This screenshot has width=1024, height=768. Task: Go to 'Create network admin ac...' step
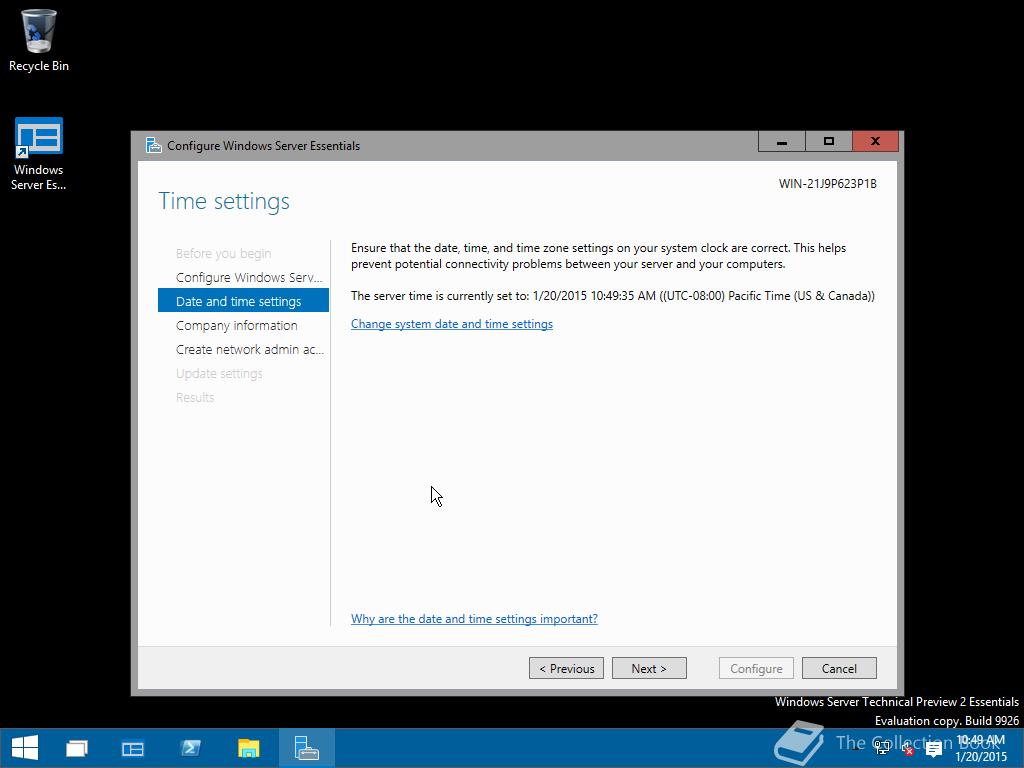(249, 349)
